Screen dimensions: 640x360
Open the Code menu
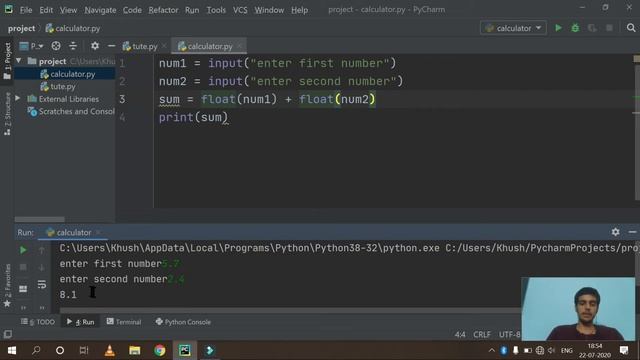click(132, 10)
